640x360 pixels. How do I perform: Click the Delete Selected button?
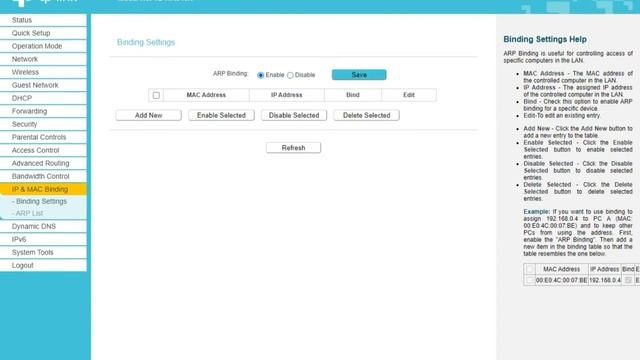(x=367, y=116)
